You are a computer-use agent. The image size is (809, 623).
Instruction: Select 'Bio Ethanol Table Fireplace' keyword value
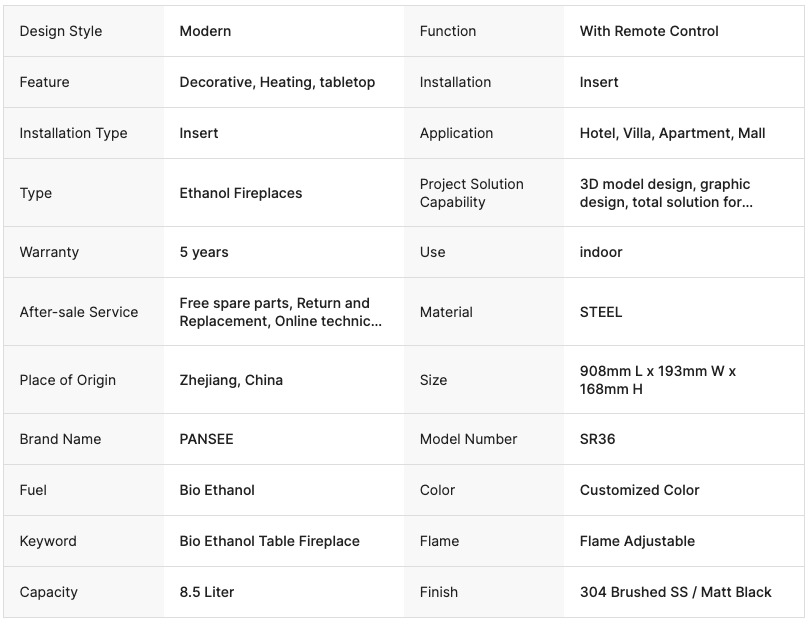269,541
